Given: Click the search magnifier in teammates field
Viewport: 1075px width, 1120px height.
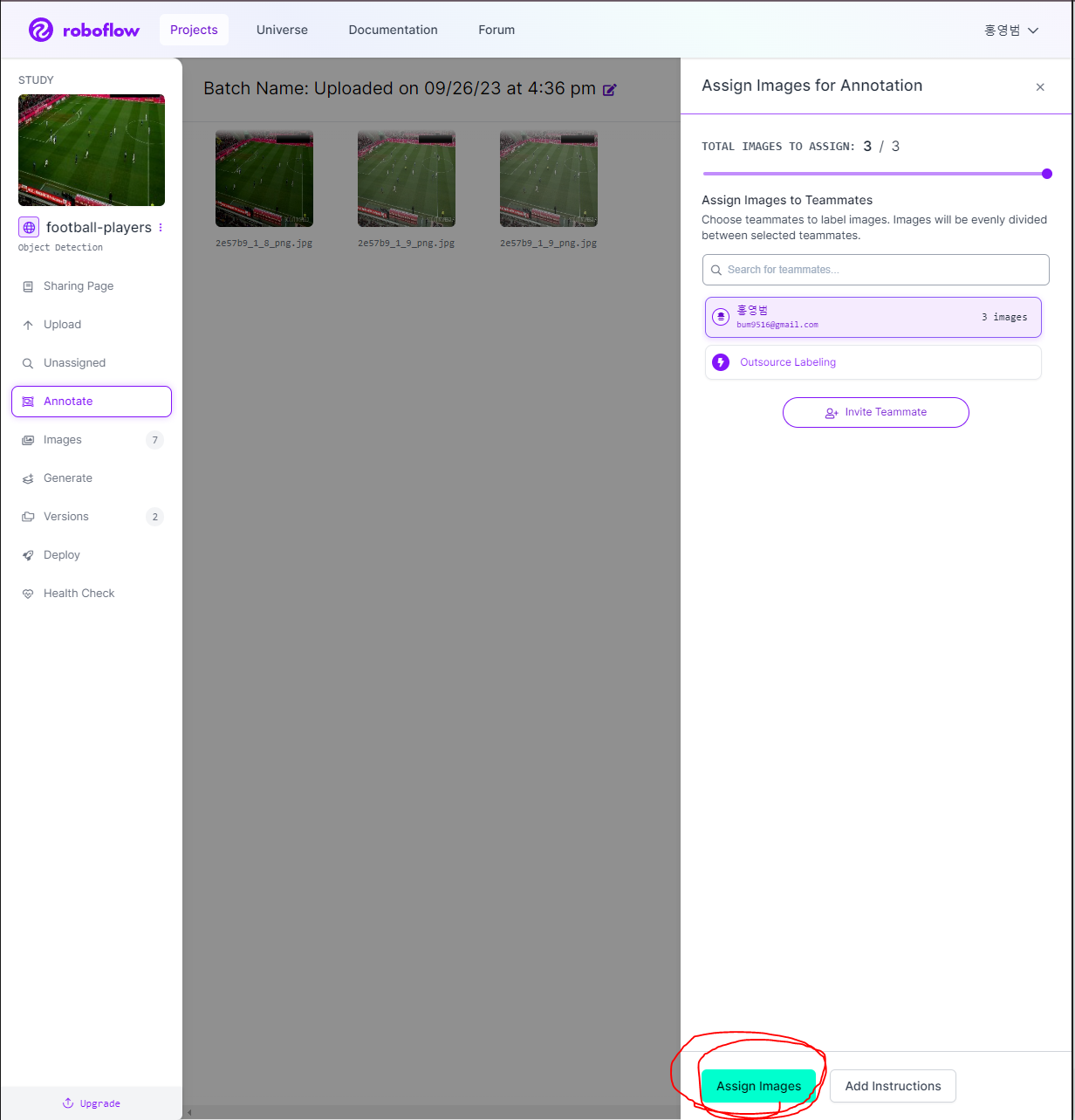Looking at the screenshot, I should click(716, 270).
